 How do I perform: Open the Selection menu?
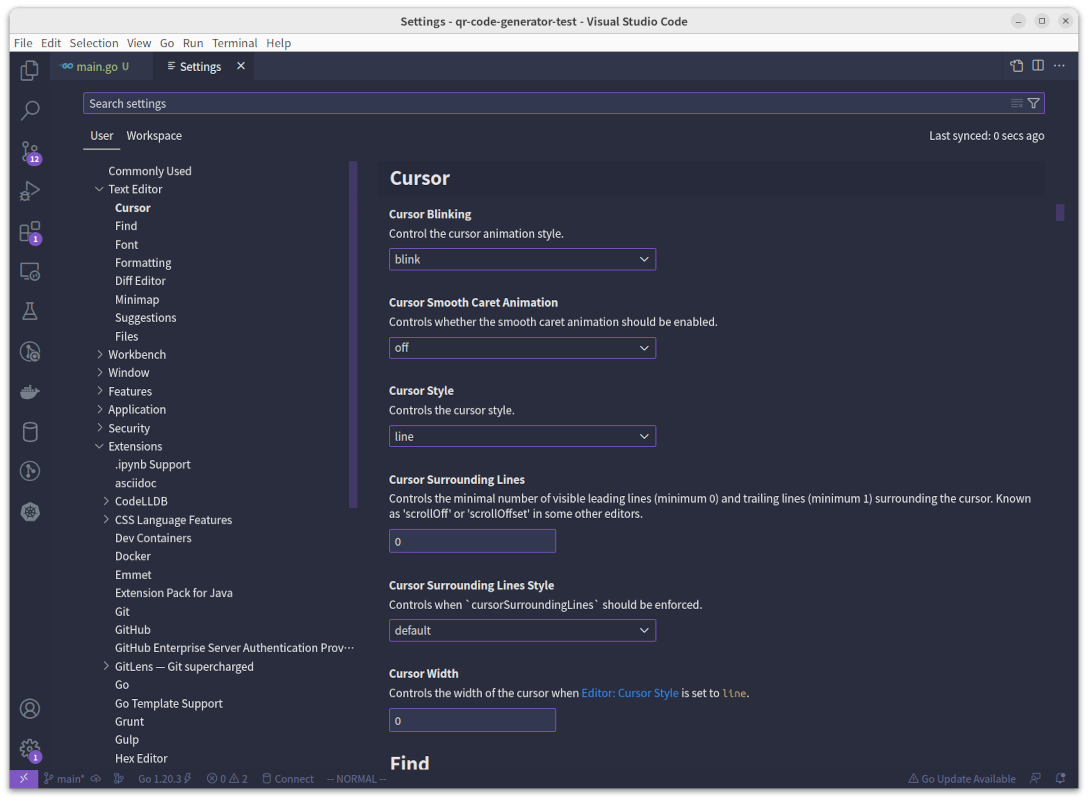[x=94, y=43]
